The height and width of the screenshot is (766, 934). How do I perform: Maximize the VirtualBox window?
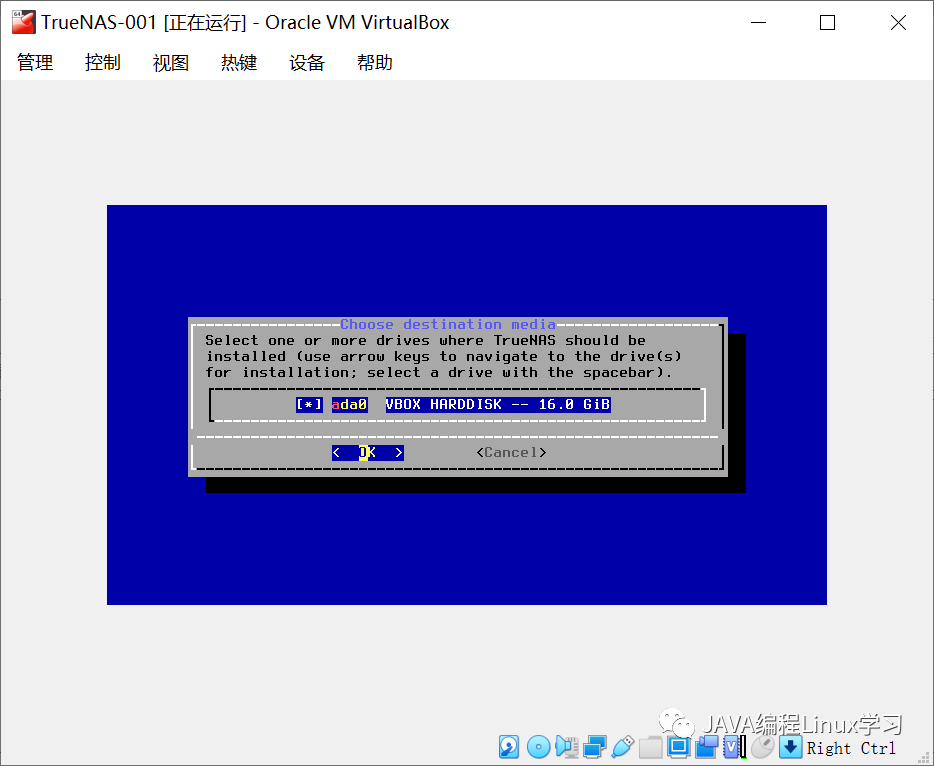827,23
